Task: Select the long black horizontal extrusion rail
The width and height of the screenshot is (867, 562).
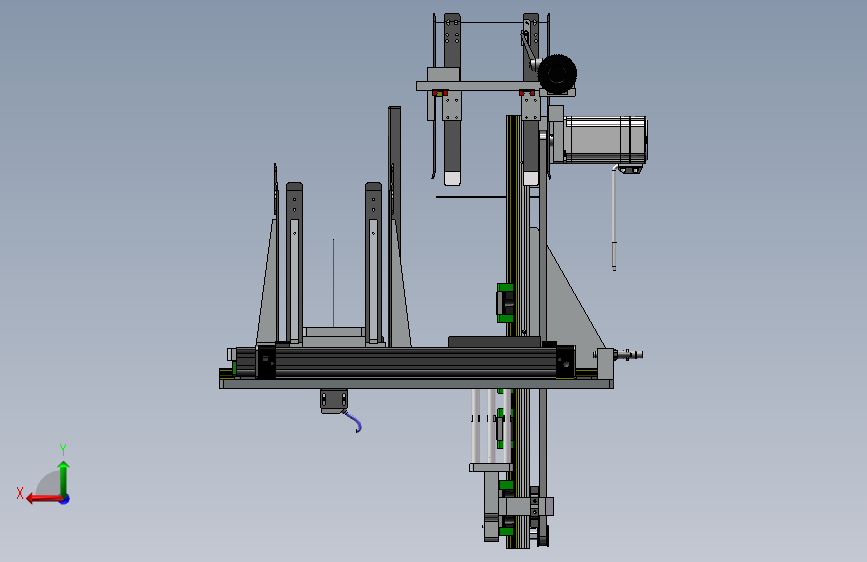Action: coord(415,363)
